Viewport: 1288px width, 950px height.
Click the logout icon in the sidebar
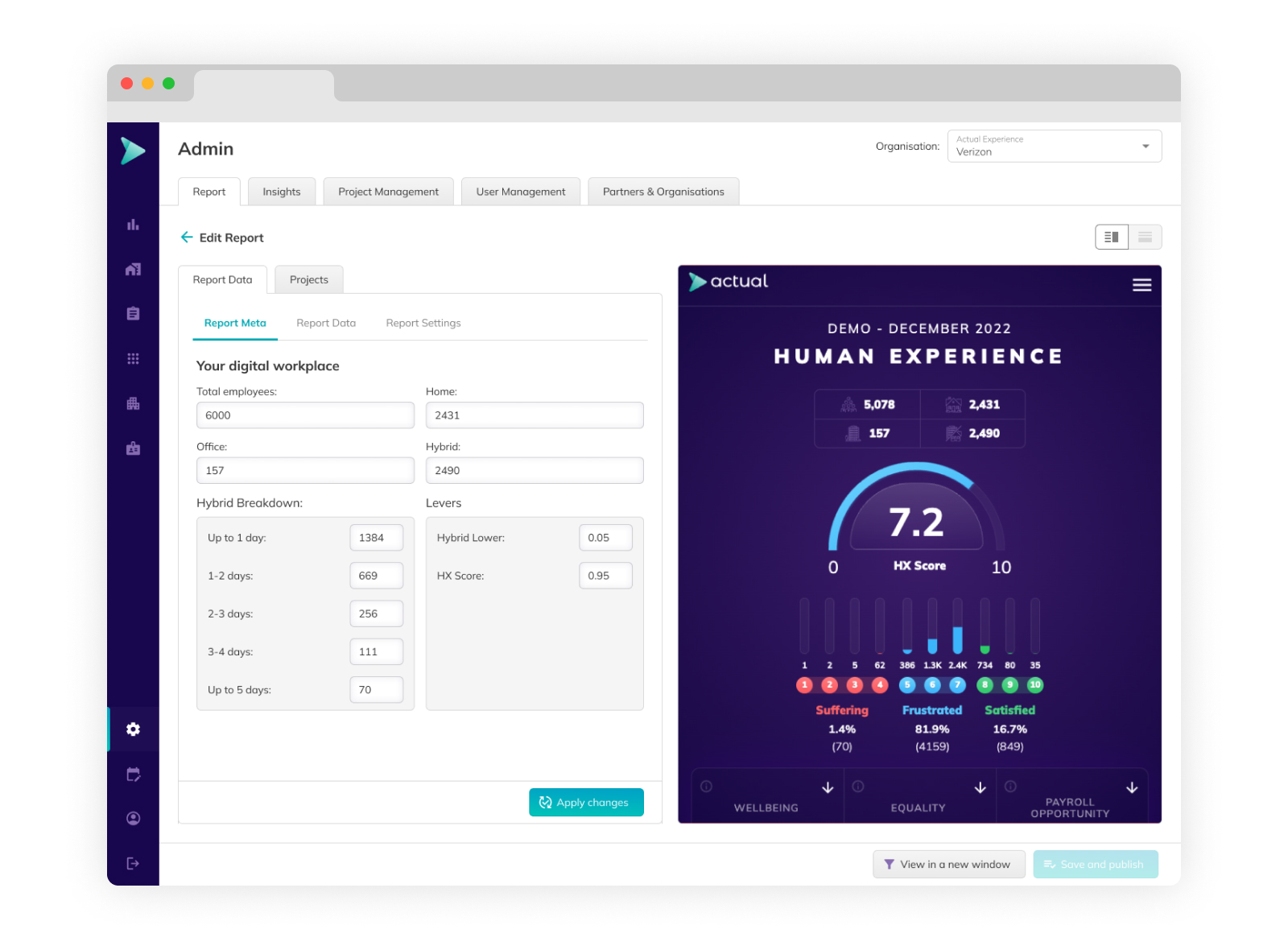[x=133, y=864]
